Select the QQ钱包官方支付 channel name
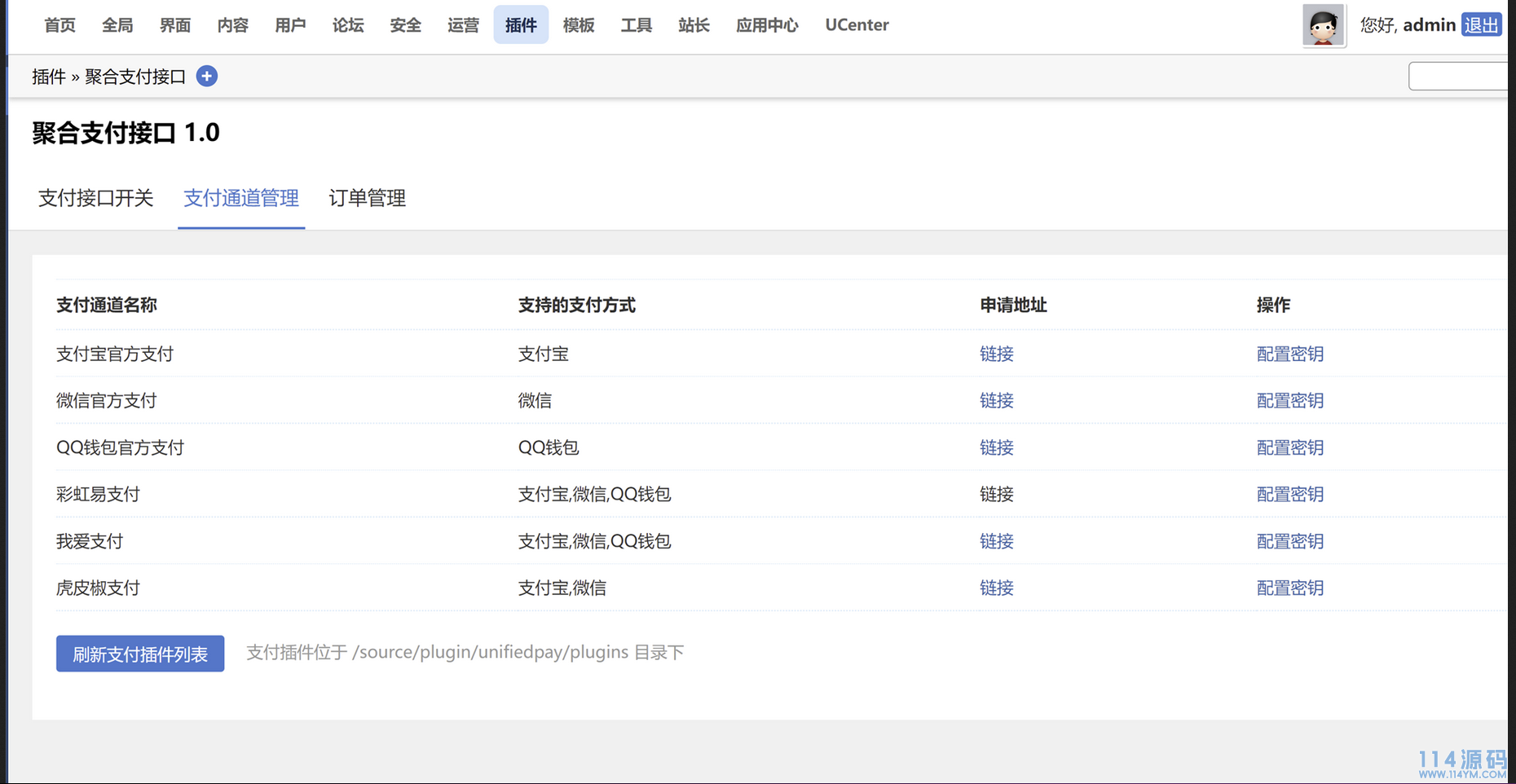This screenshot has width=1516, height=784. (120, 447)
